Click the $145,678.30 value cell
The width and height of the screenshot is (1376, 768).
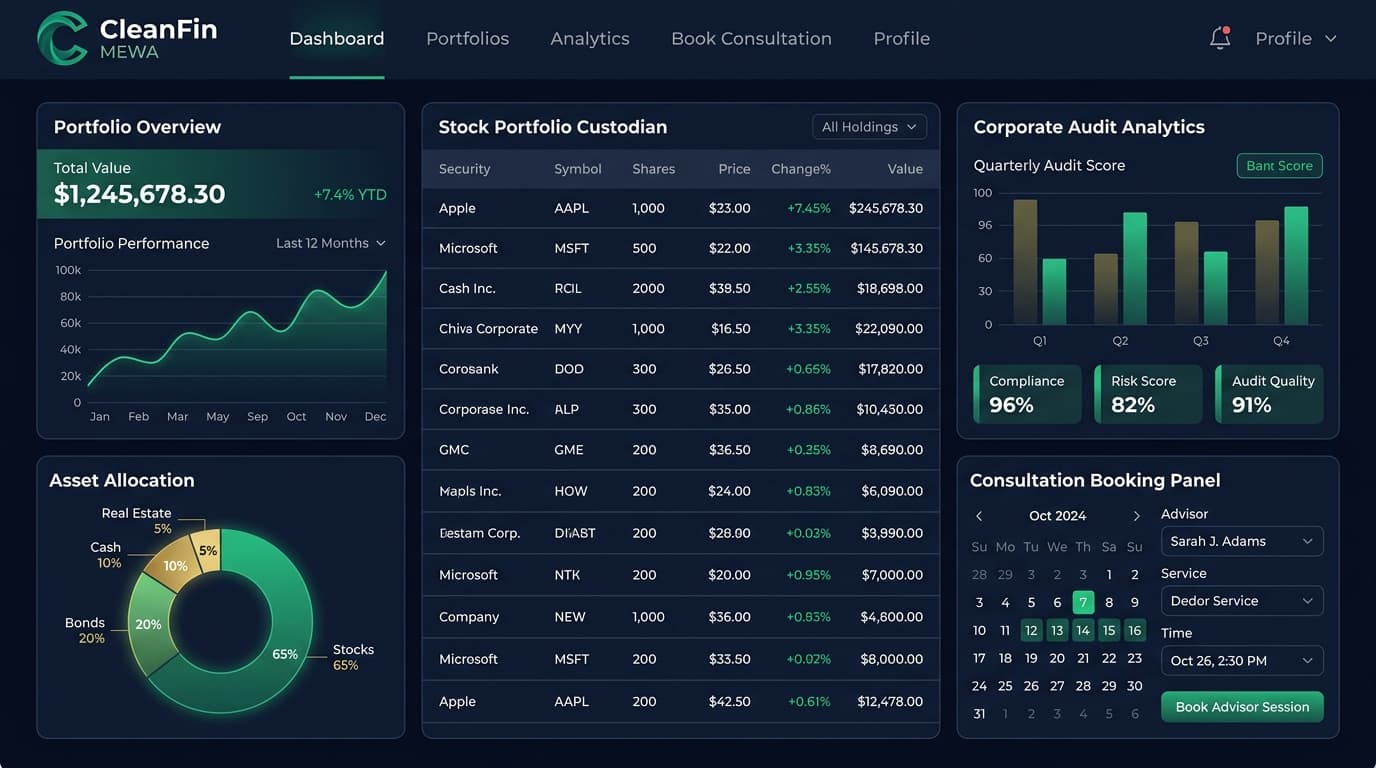(x=887, y=248)
